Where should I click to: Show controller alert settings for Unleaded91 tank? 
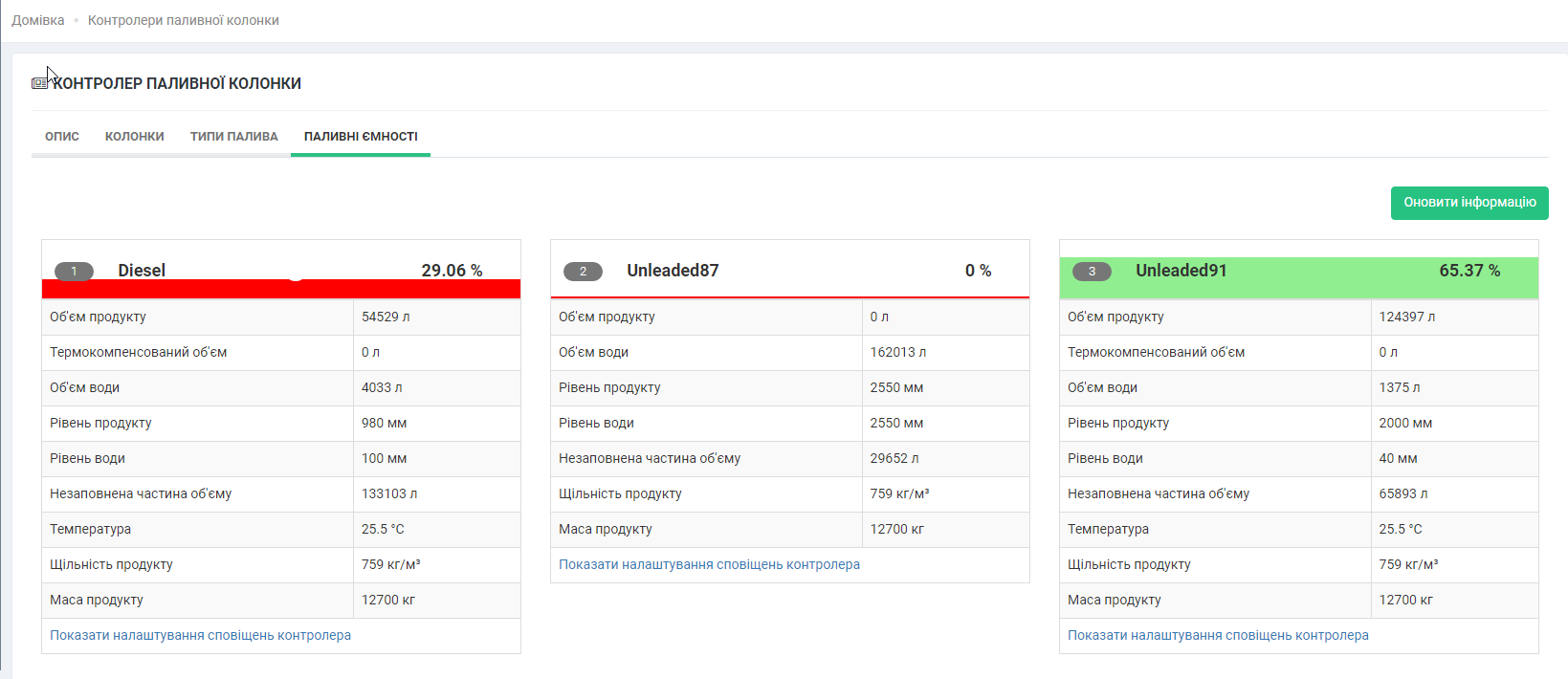(x=1218, y=635)
